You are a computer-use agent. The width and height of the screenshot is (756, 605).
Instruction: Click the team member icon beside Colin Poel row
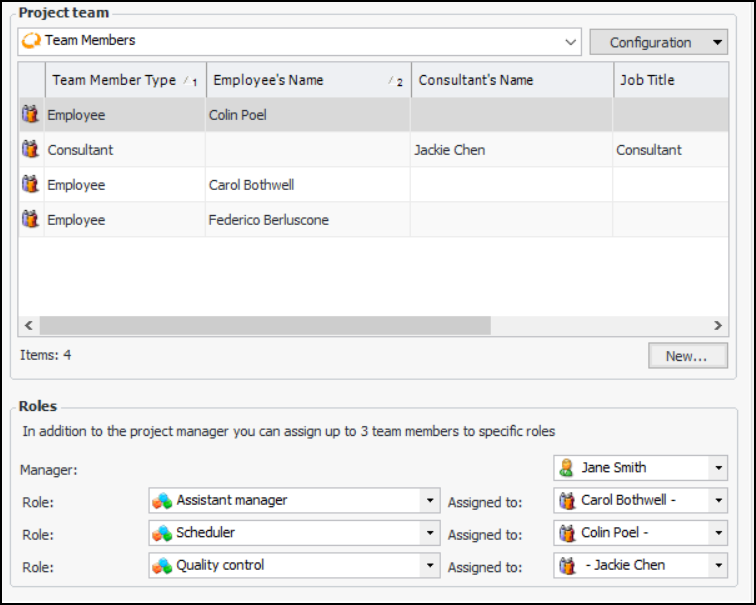click(30, 115)
